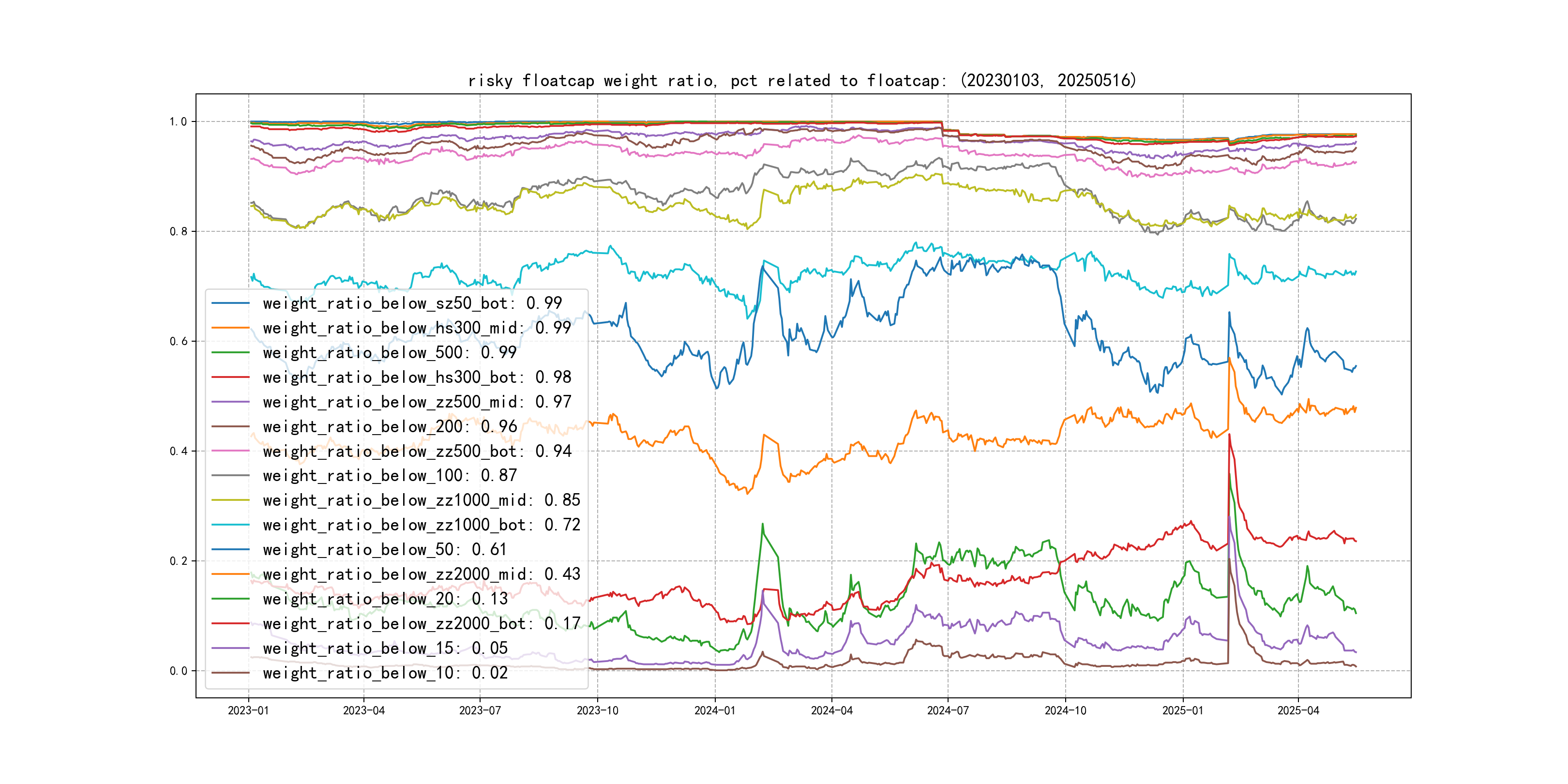The image size is (1568, 784).
Task: Click the green swatch for weight_ratio_below_20
Action: (x=230, y=599)
